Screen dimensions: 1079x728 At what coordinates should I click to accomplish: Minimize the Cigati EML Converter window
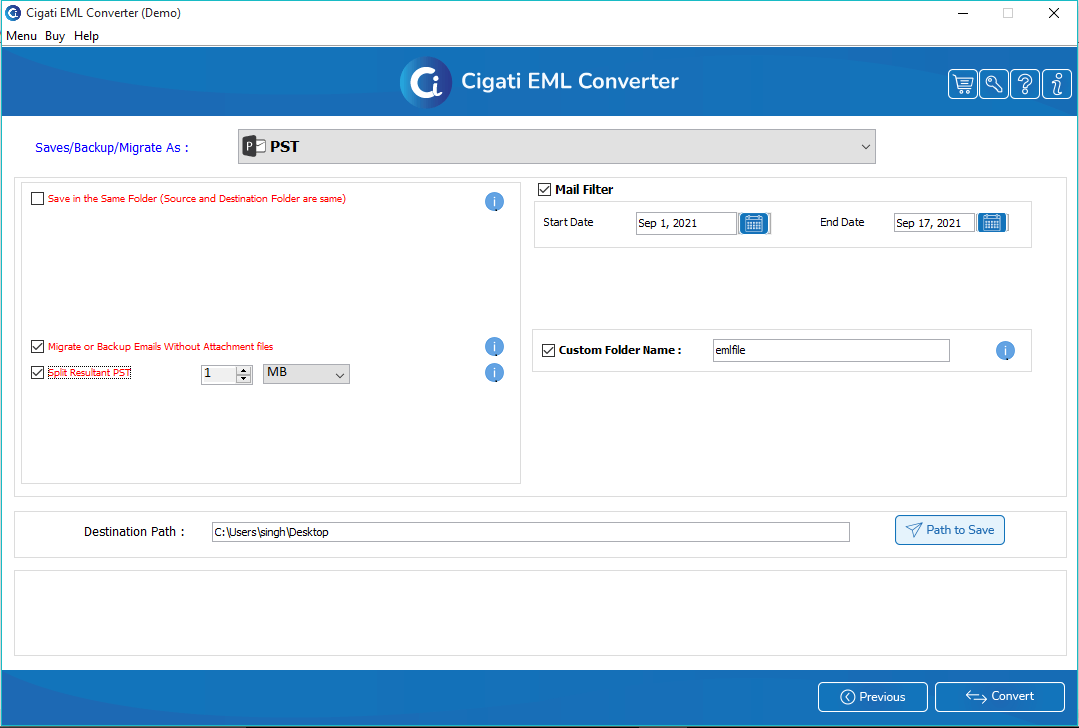click(x=963, y=13)
